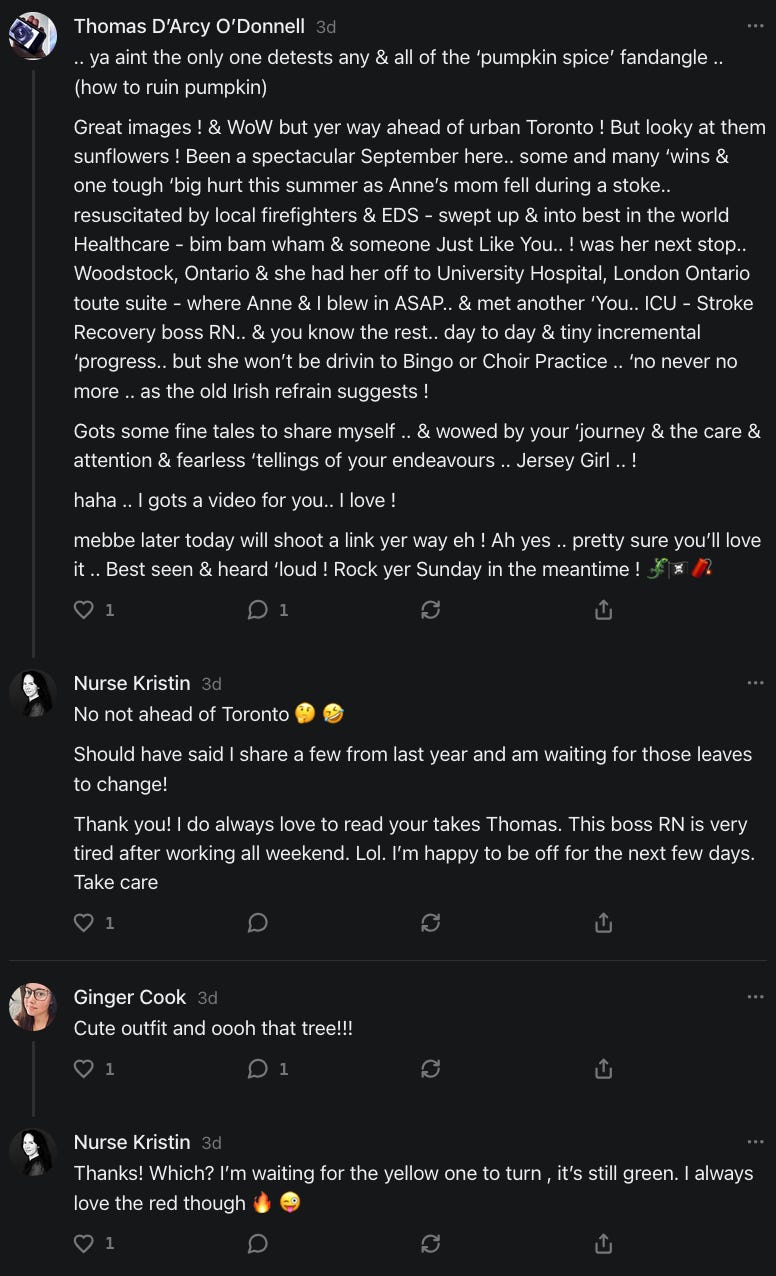776x1276 pixels.
Task: Open Thomas D'Arcy O'Donnell's profile name link
Action: tap(189, 26)
